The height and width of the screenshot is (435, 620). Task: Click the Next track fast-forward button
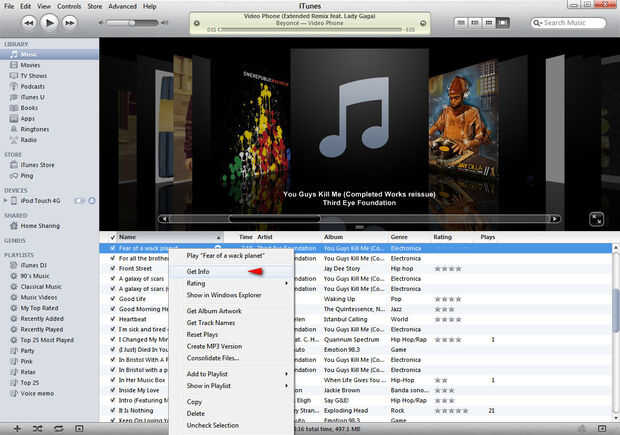pyautogui.click(x=70, y=23)
